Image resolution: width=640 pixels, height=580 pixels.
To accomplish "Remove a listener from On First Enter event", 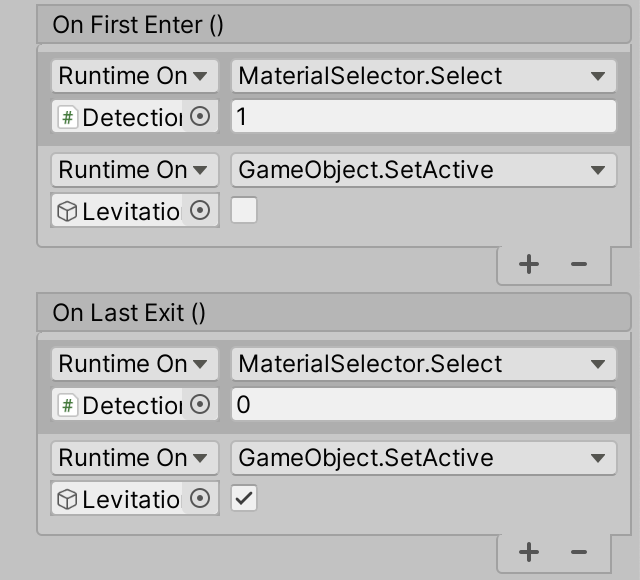I will click(x=578, y=264).
